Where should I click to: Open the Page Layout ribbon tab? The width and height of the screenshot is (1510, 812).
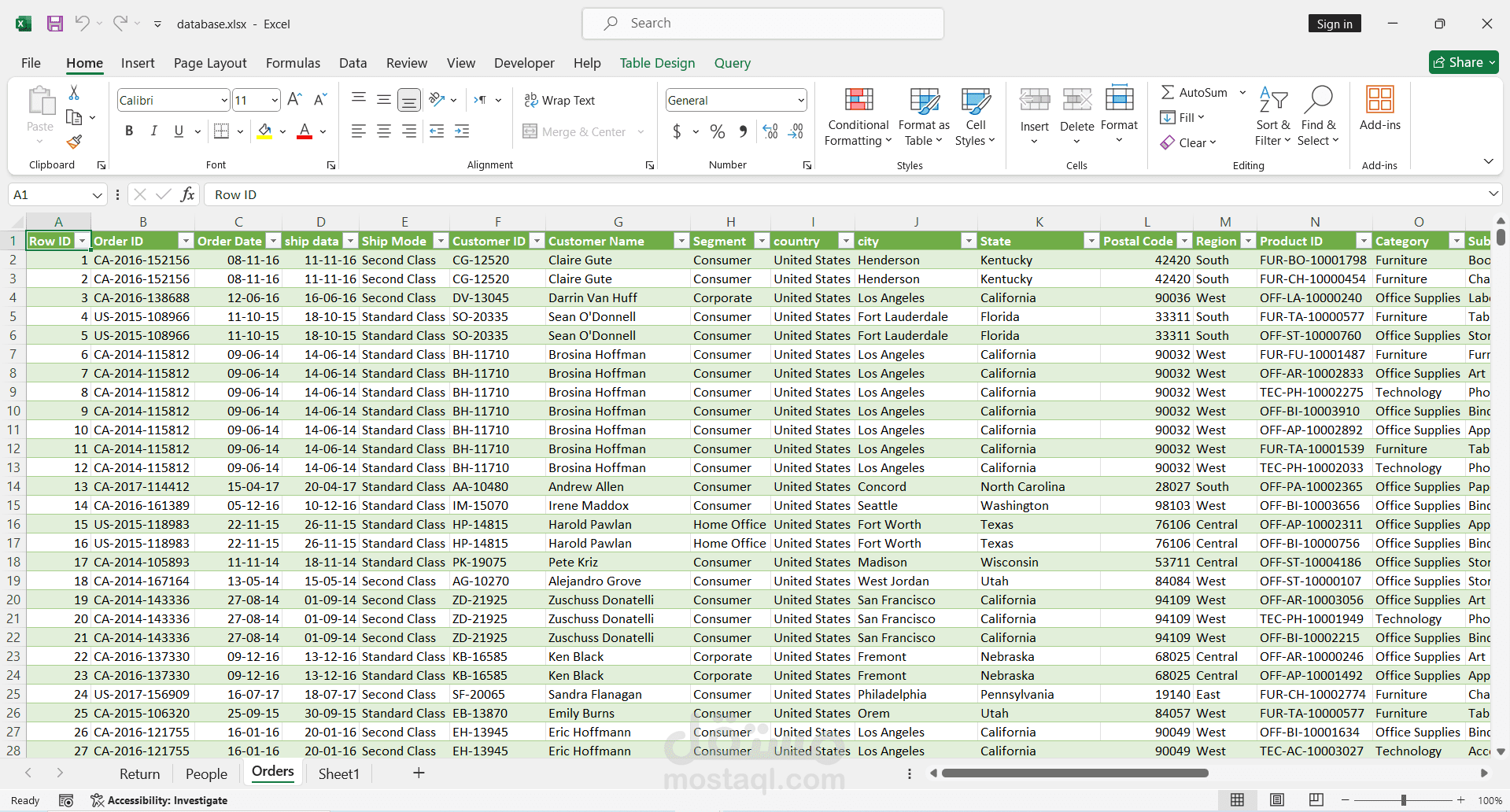(x=210, y=63)
